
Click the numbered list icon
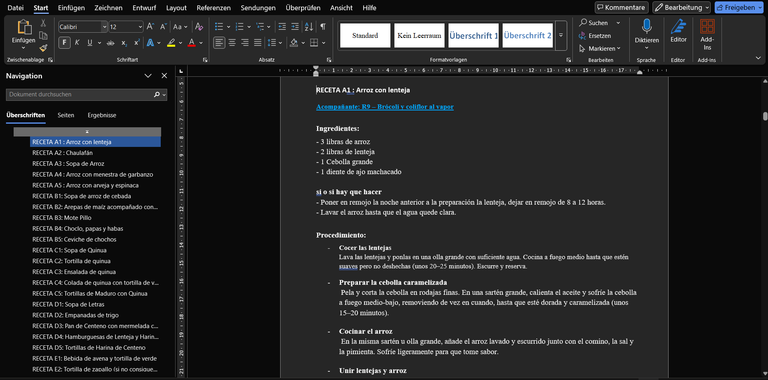[240, 26]
